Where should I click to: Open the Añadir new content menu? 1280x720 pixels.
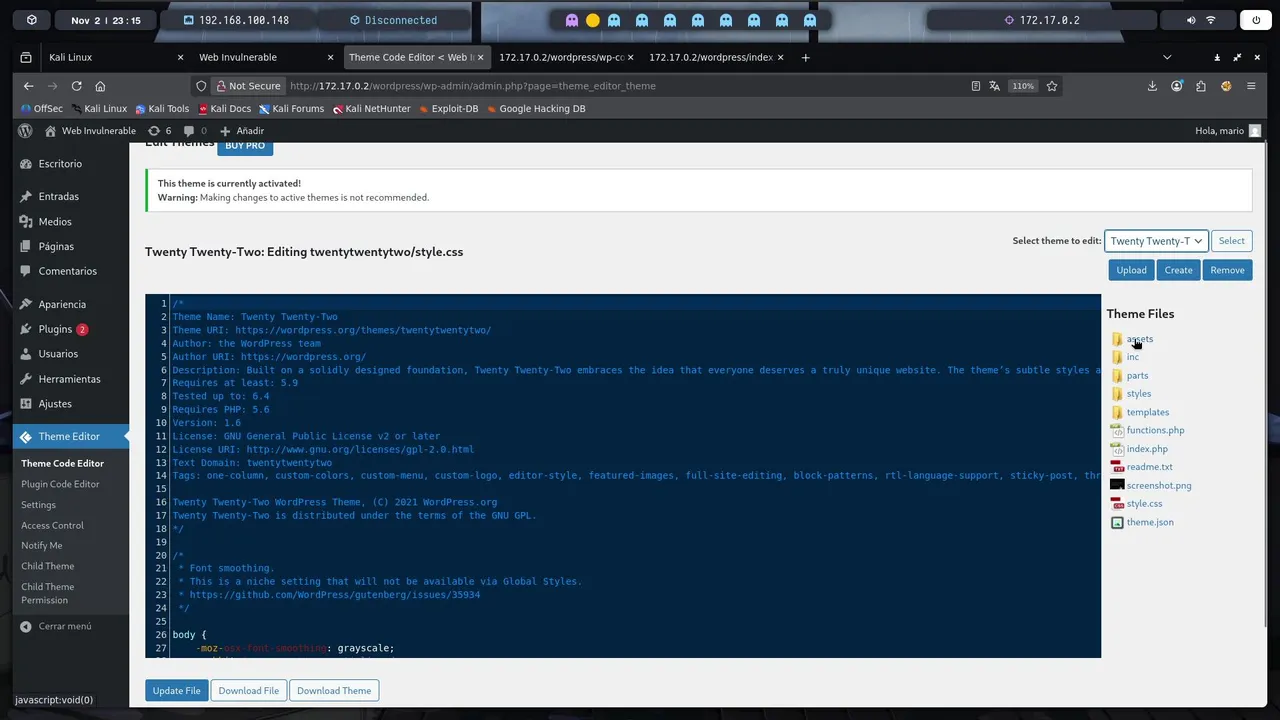click(242, 131)
